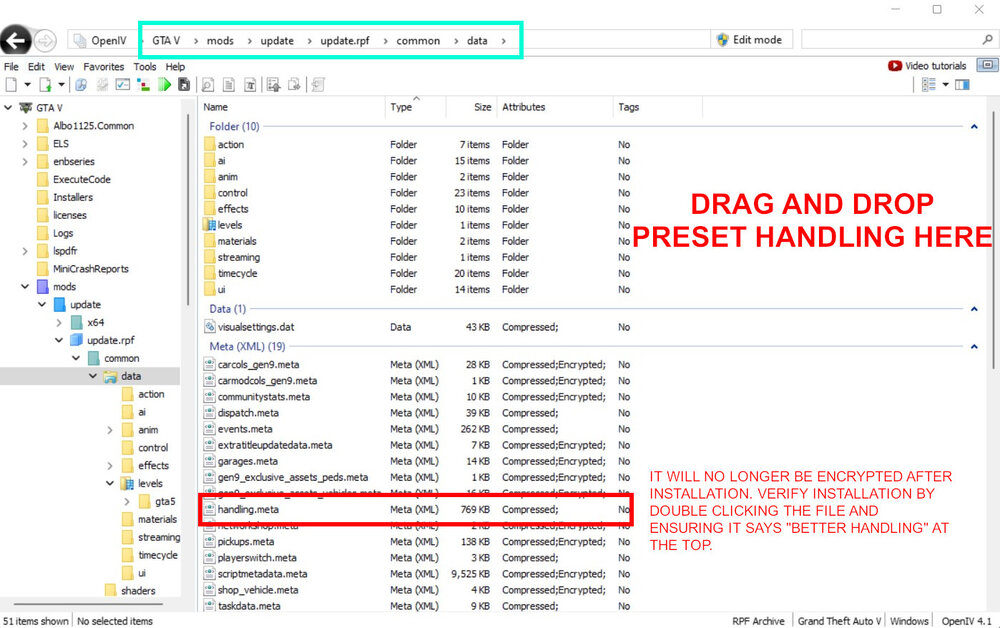Expand the lspdfr tree folder
This screenshot has width=1000, height=628.
pos(25,251)
